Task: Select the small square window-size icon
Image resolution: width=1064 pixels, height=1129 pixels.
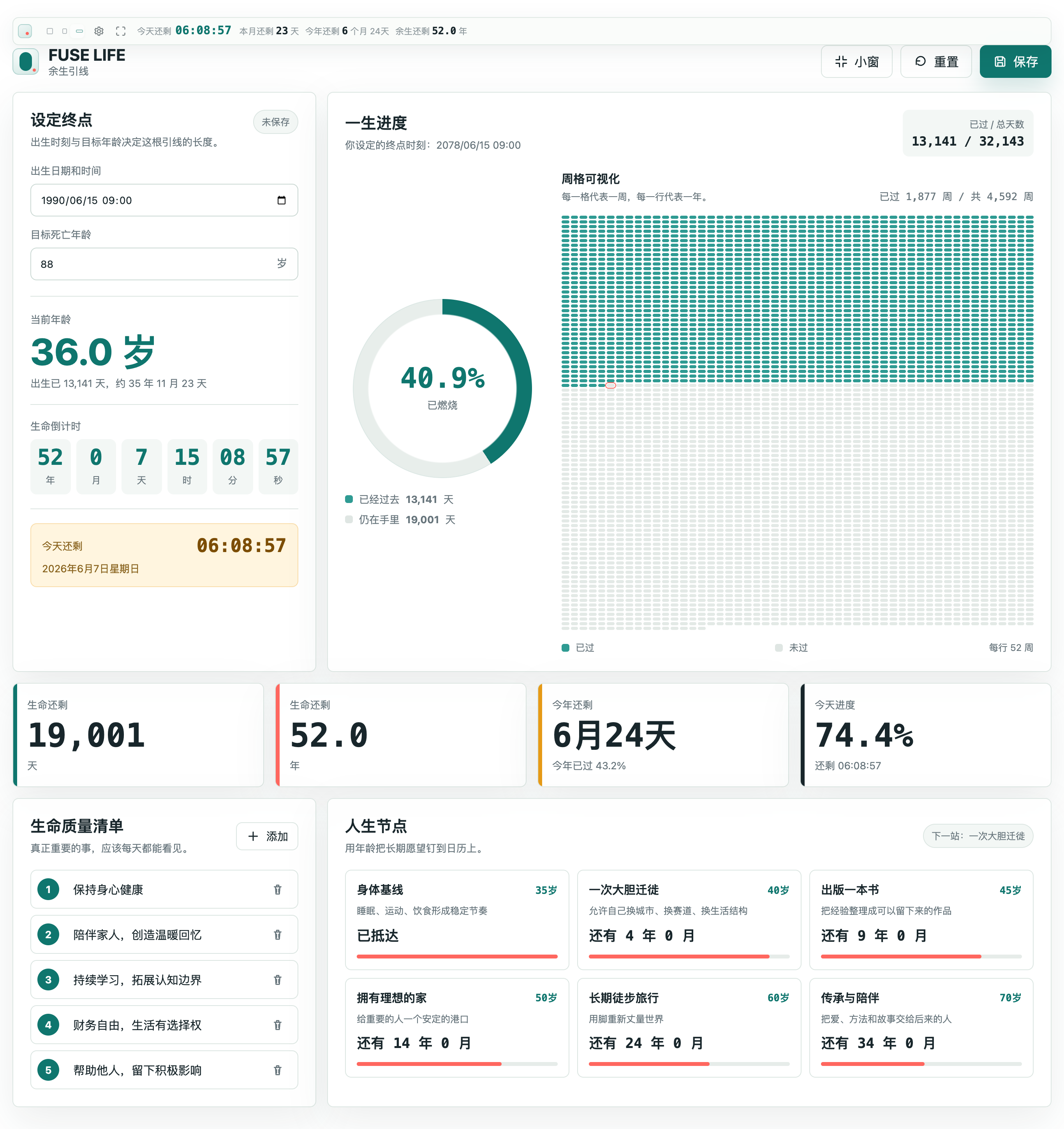Action: click(x=65, y=31)
